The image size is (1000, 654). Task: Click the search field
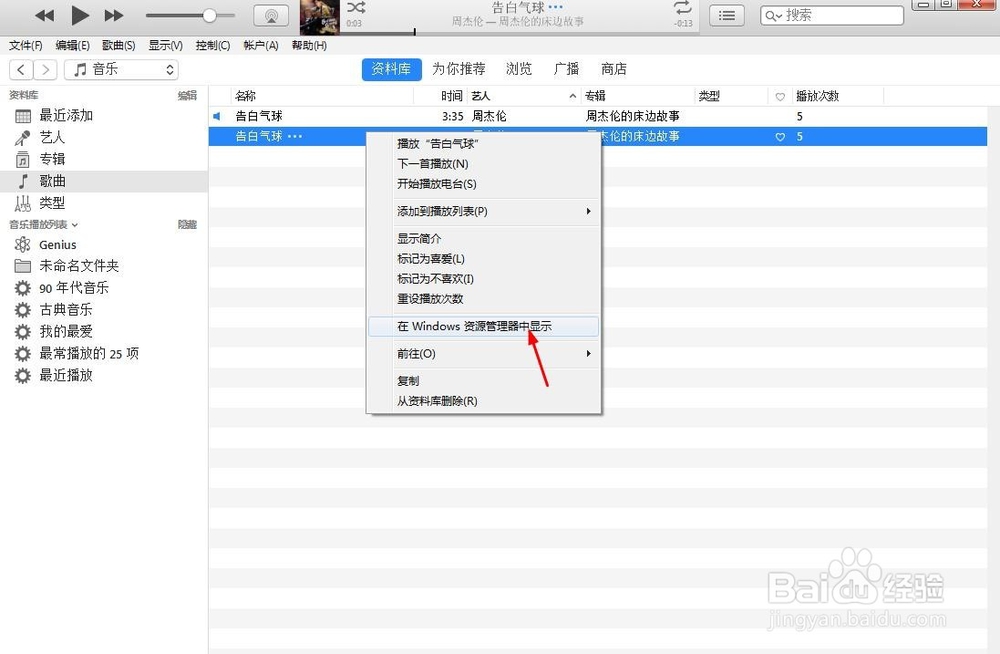(x=832, y=15)
